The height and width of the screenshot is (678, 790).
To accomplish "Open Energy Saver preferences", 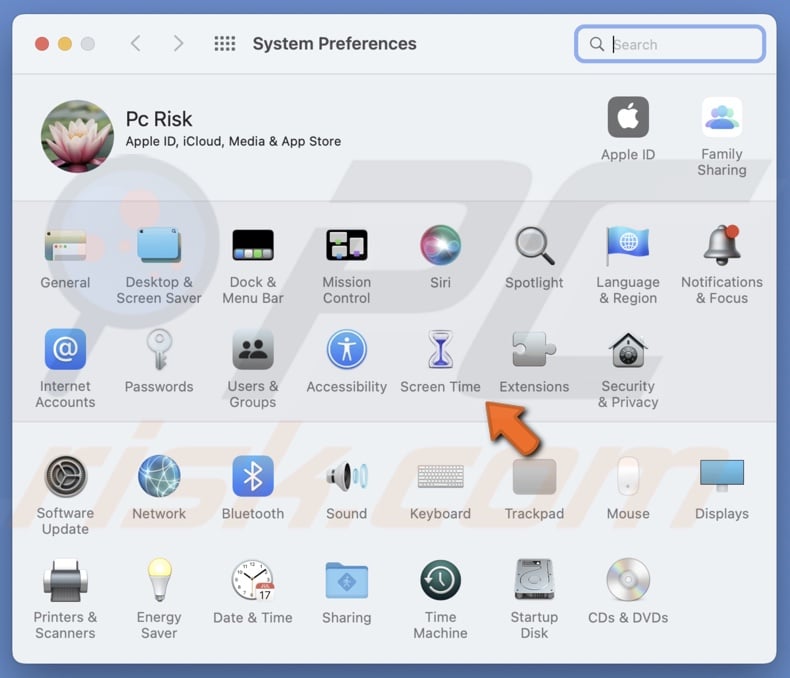I will 159,582.
